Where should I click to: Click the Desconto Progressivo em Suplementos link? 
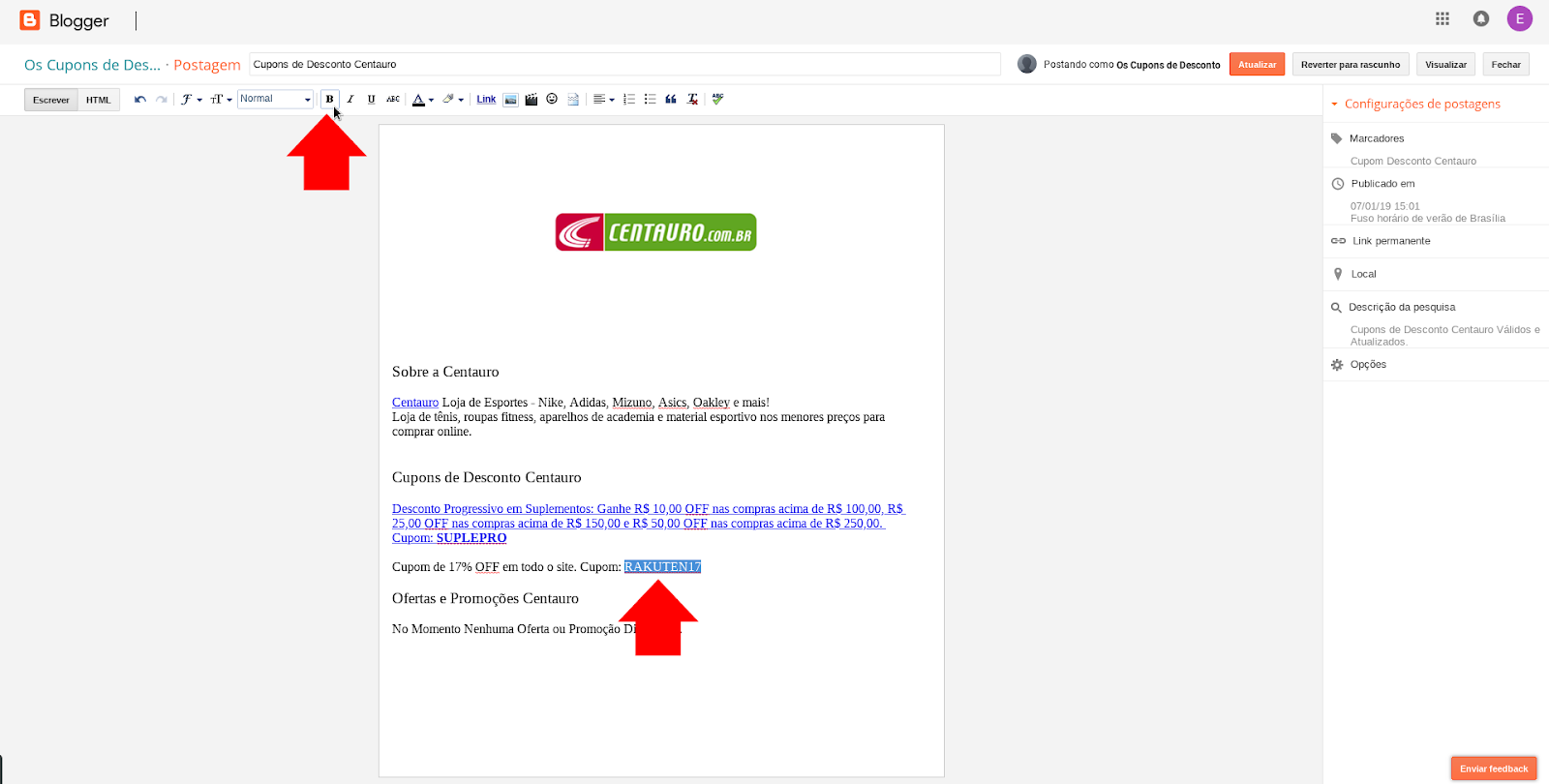tap(648, 524)
